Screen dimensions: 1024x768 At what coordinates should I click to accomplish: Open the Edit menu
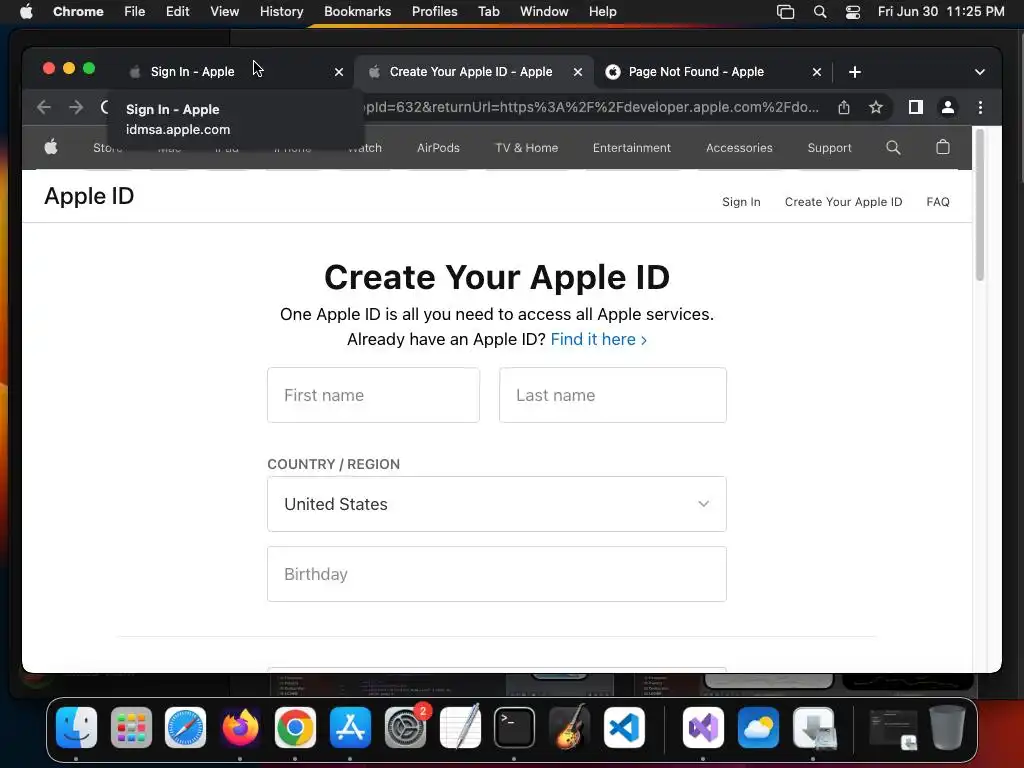coord(178,12)
